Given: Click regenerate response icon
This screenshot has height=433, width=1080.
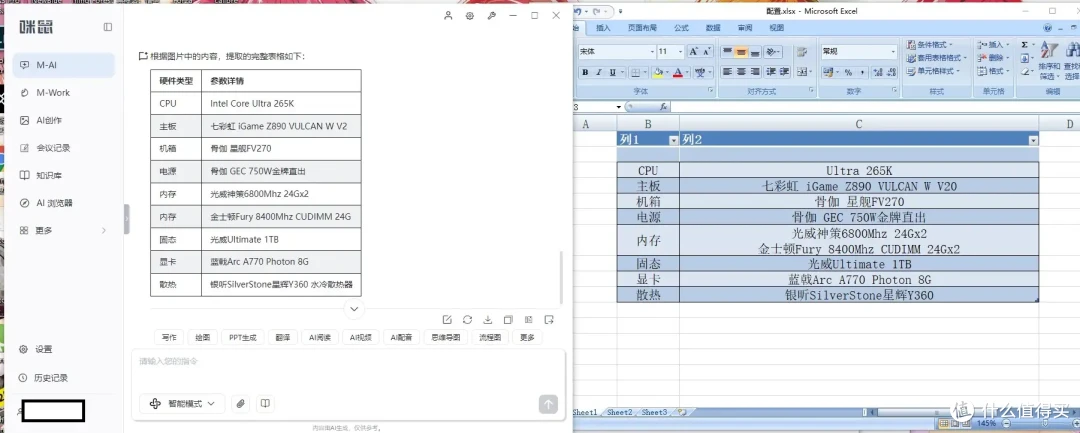Looking at the screenshot, I should tap(467, 319).
